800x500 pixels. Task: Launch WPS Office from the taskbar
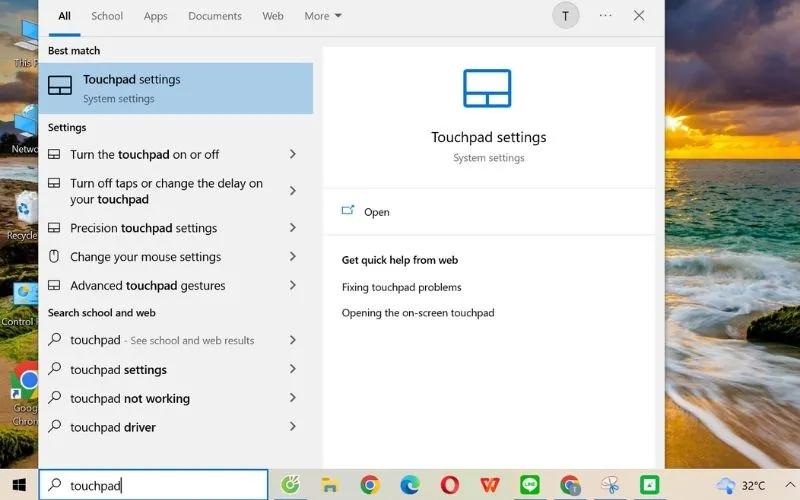point(490,485)
